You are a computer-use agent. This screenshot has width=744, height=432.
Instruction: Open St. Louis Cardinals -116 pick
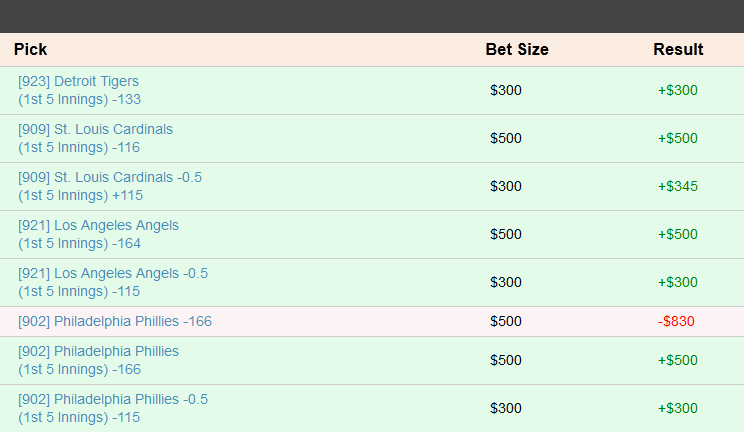coord(95,138)
